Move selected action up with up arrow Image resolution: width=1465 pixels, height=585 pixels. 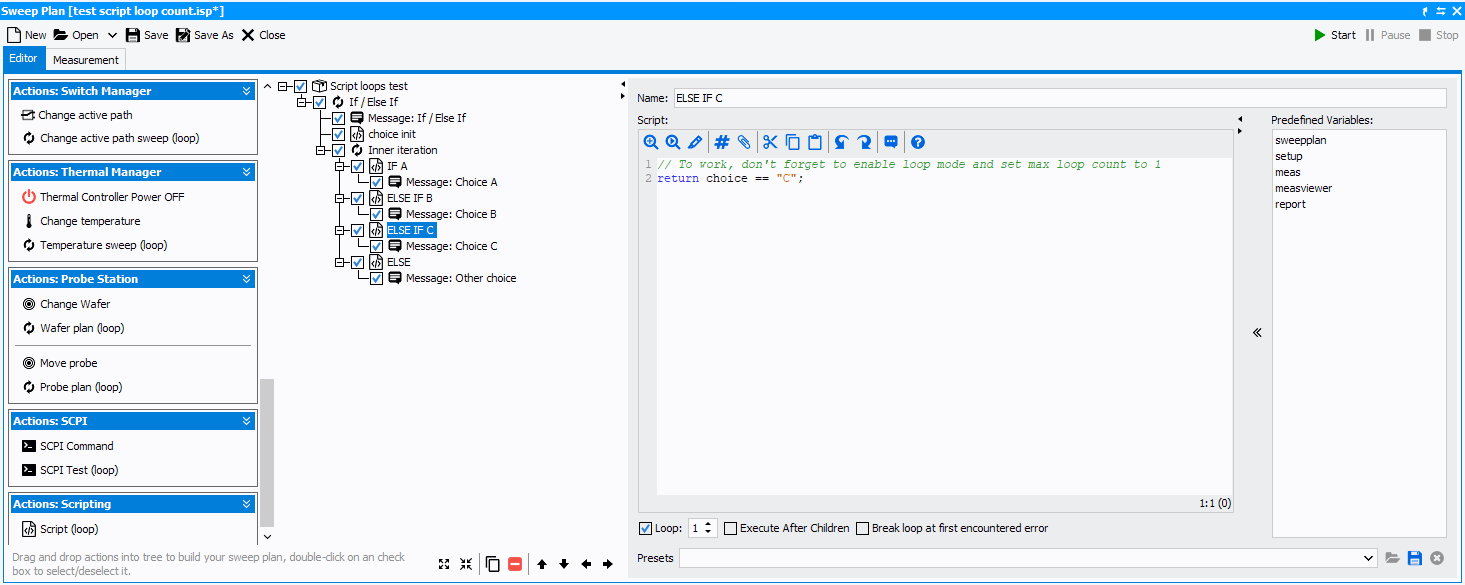click(x=542, y=564)
